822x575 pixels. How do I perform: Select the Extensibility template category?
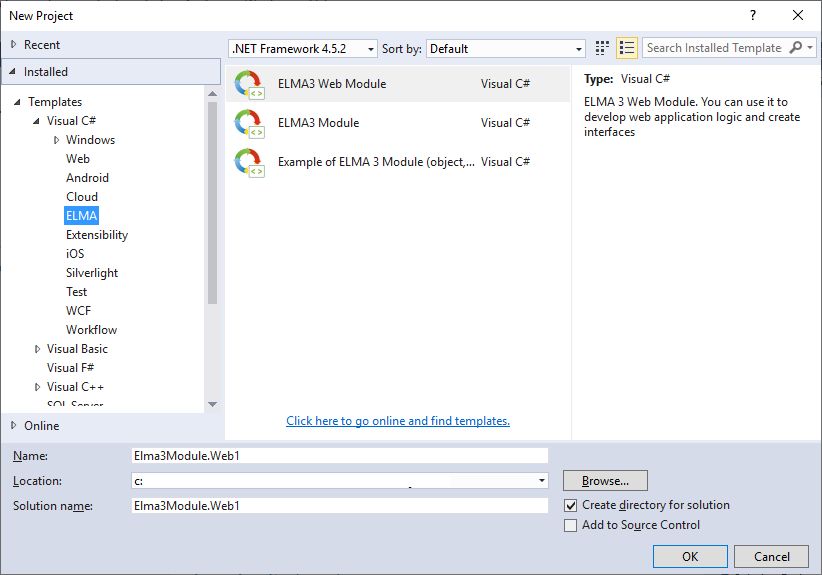[97, 235]
